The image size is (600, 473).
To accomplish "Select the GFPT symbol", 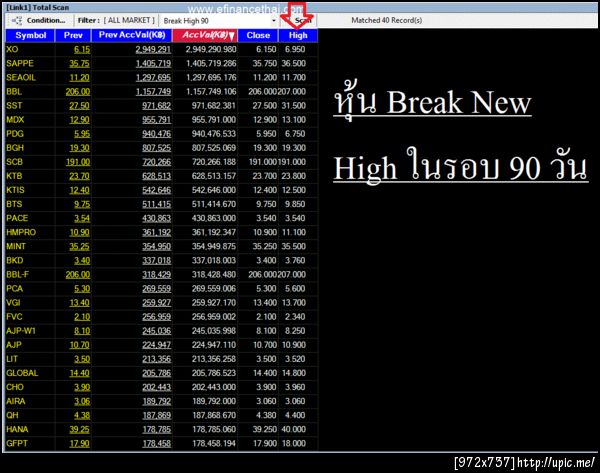I will click(x=17, y=444).
